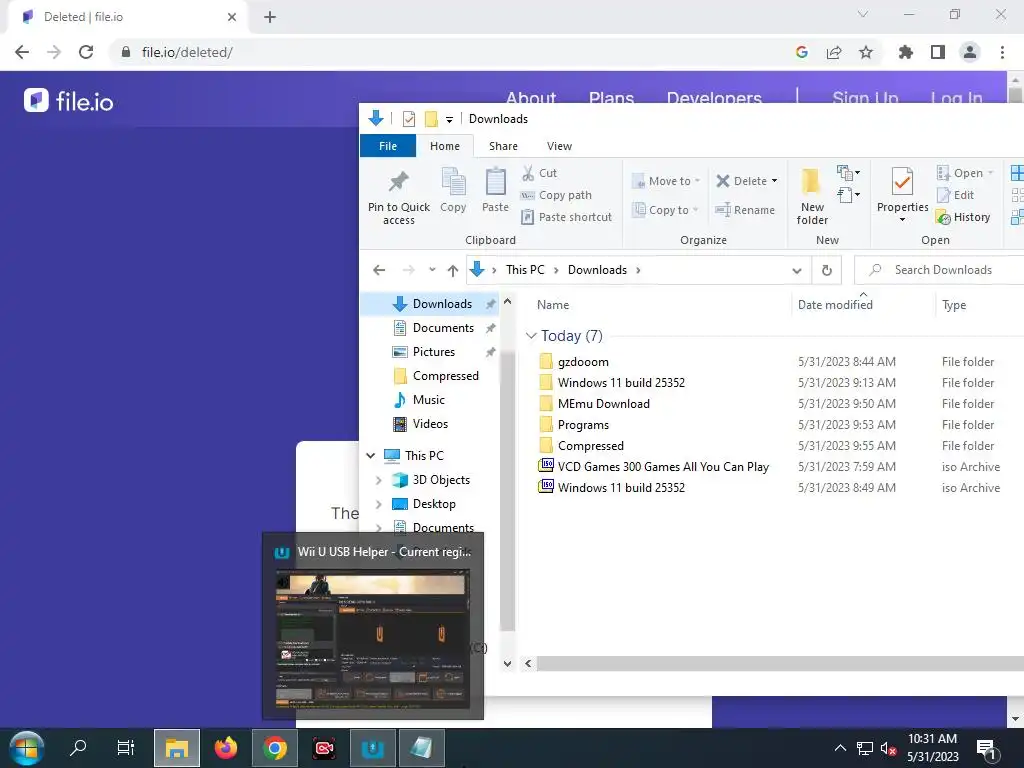This screenshot has width=1024, height=768.
Task: Expand address bar history dropdown
Action: pyautogui.click(x=796, y=270)
